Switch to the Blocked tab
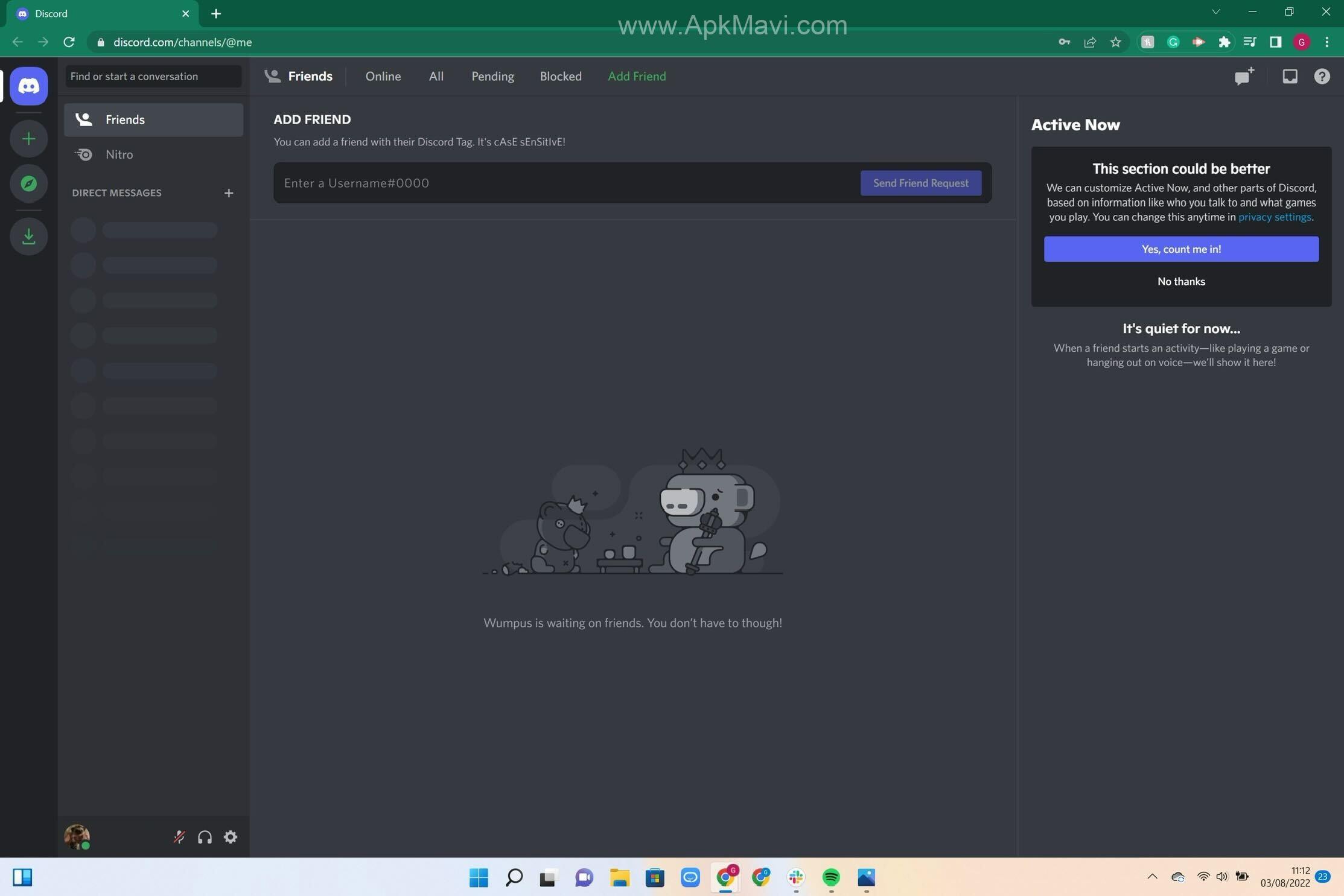Viewport: 1344px width, 896px height. tap(560, 76)
